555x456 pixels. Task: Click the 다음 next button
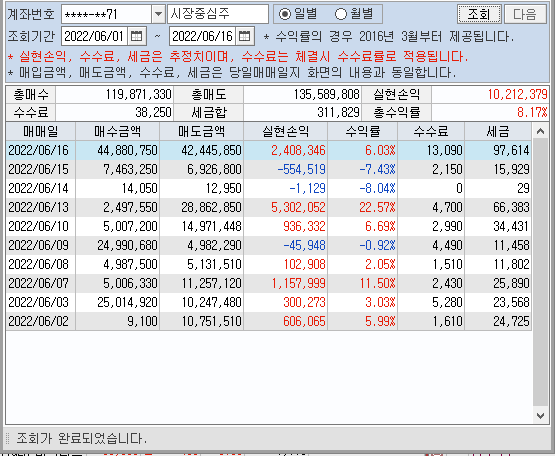click(525, 14)
